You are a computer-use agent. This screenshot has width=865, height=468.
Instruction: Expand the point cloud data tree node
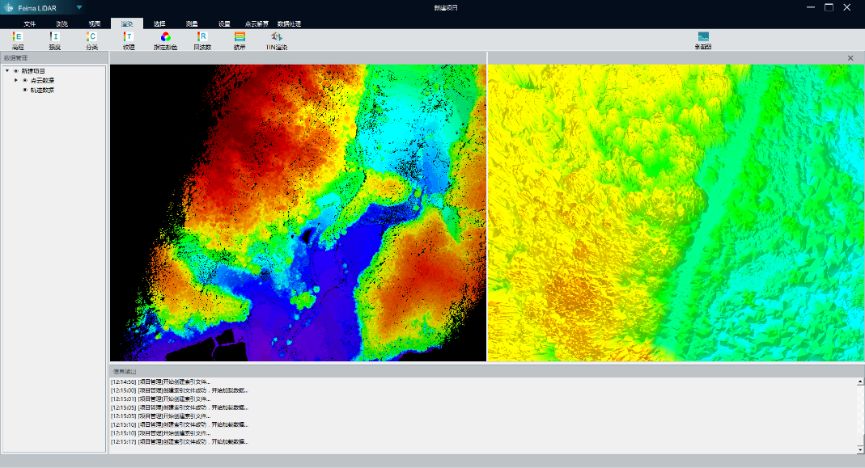click(x=15, y=80)
